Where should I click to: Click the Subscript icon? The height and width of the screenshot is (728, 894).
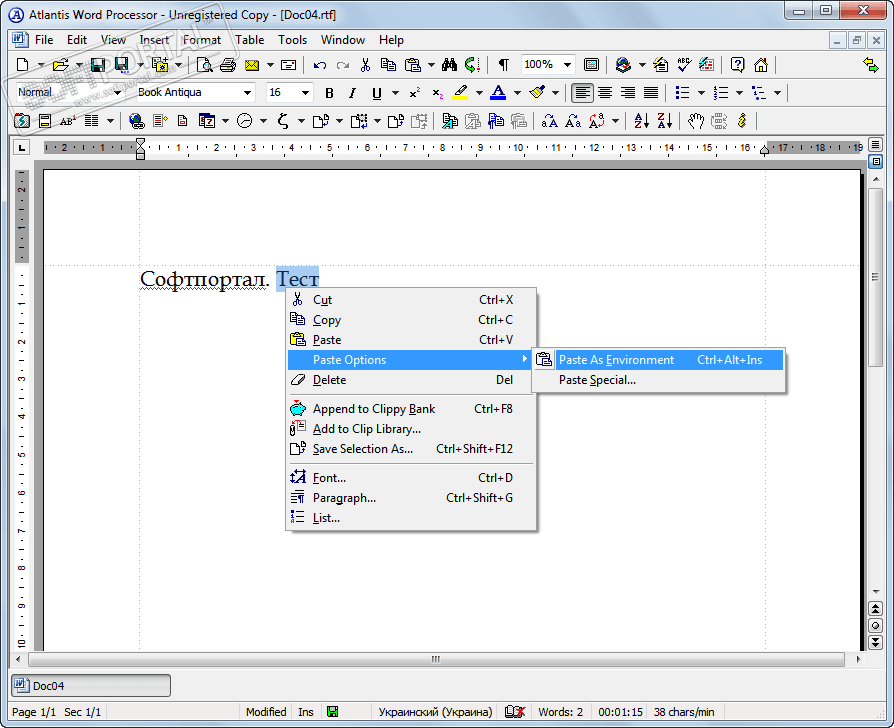coord(437,93)
